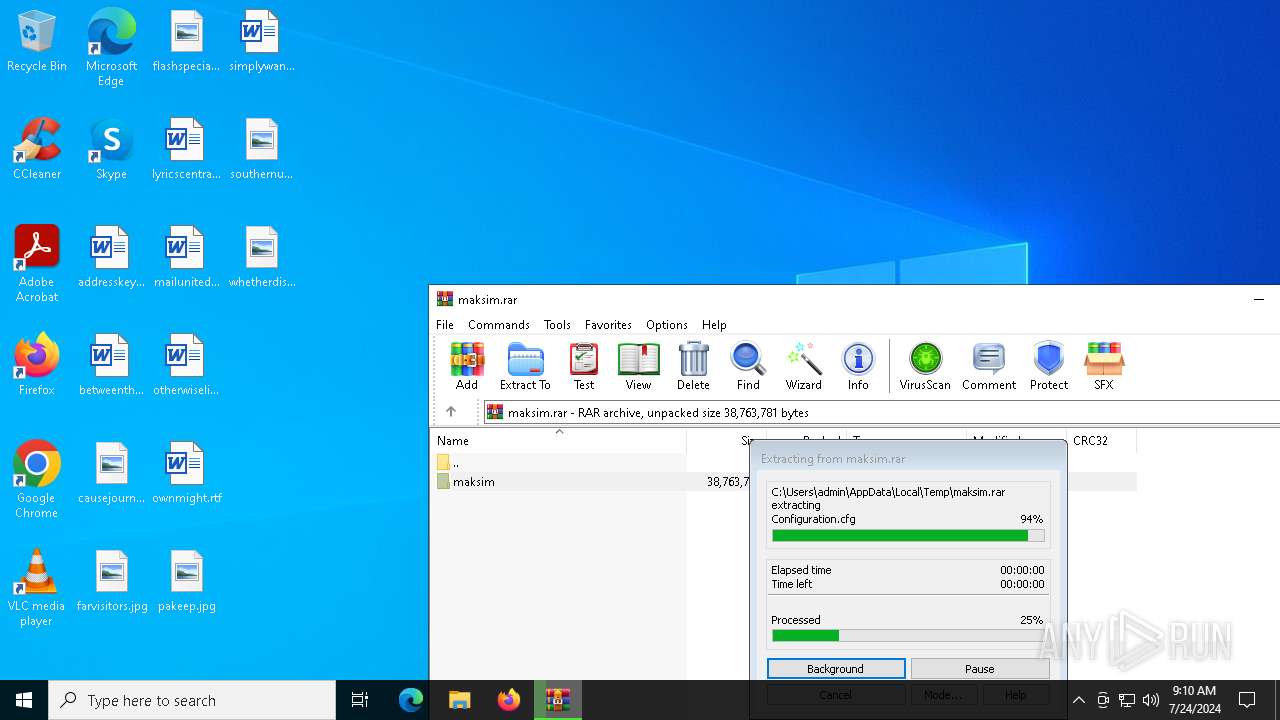Image resolution: width=1280 pixels, height=720 pixels.
Task: Open Adobe Acrobat desktop shortcut
Action: click(x=37, y=264)
